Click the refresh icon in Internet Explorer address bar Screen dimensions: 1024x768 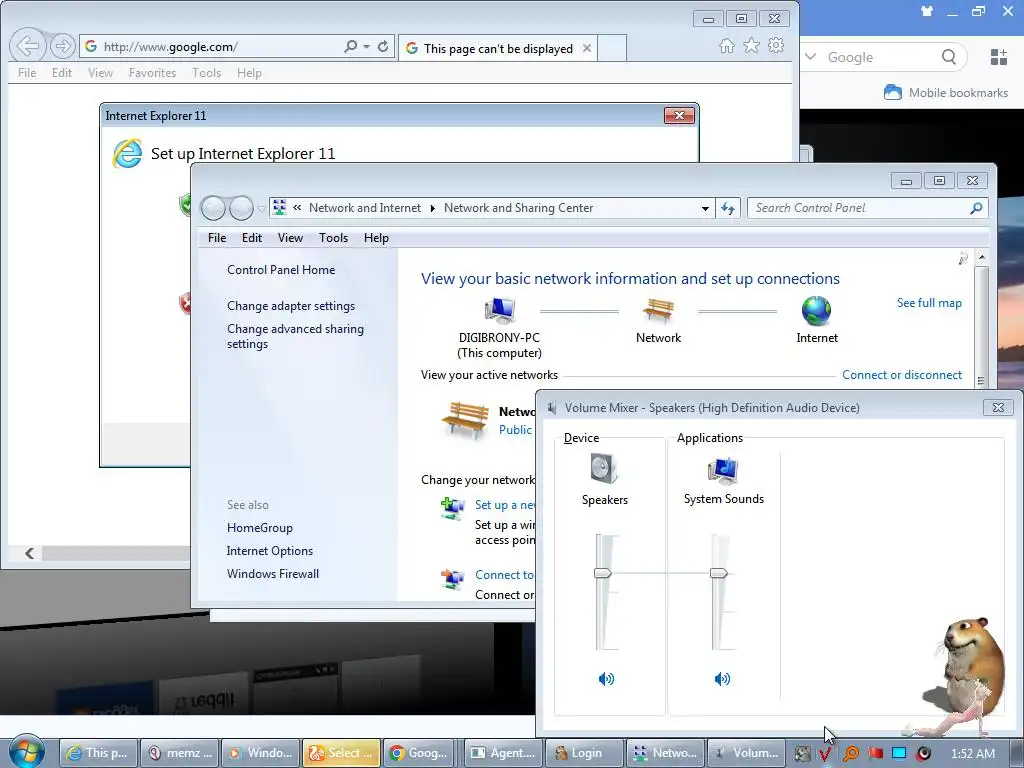(x=383, y=46)
